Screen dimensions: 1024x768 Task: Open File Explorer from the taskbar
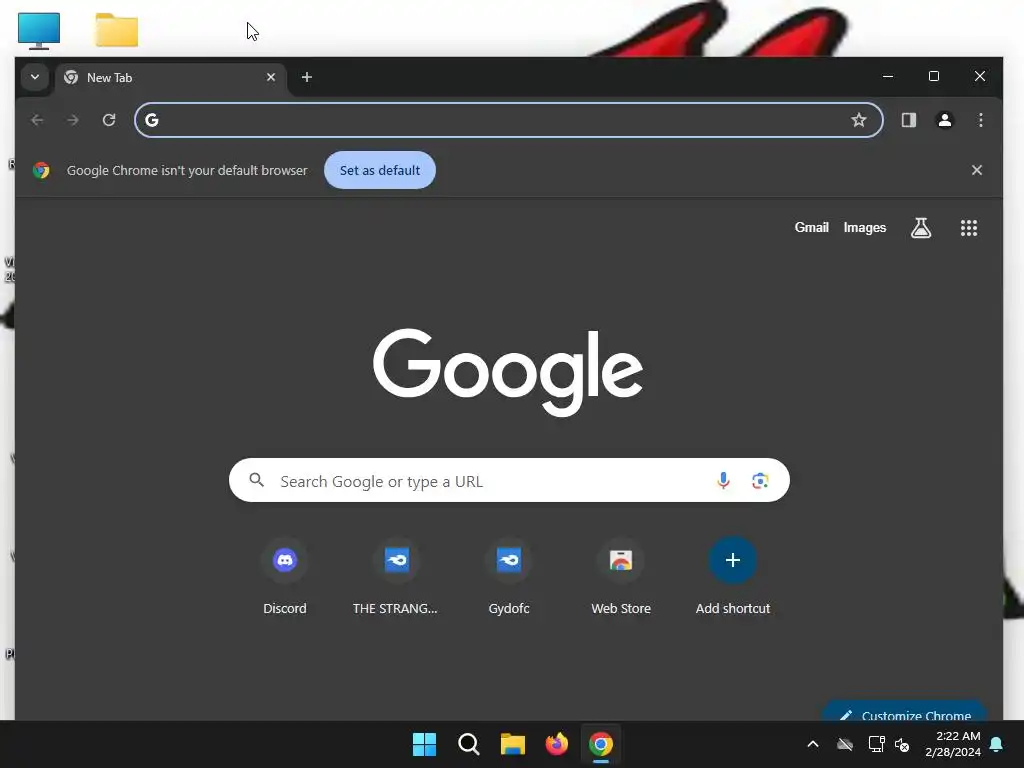pos(513,744)
